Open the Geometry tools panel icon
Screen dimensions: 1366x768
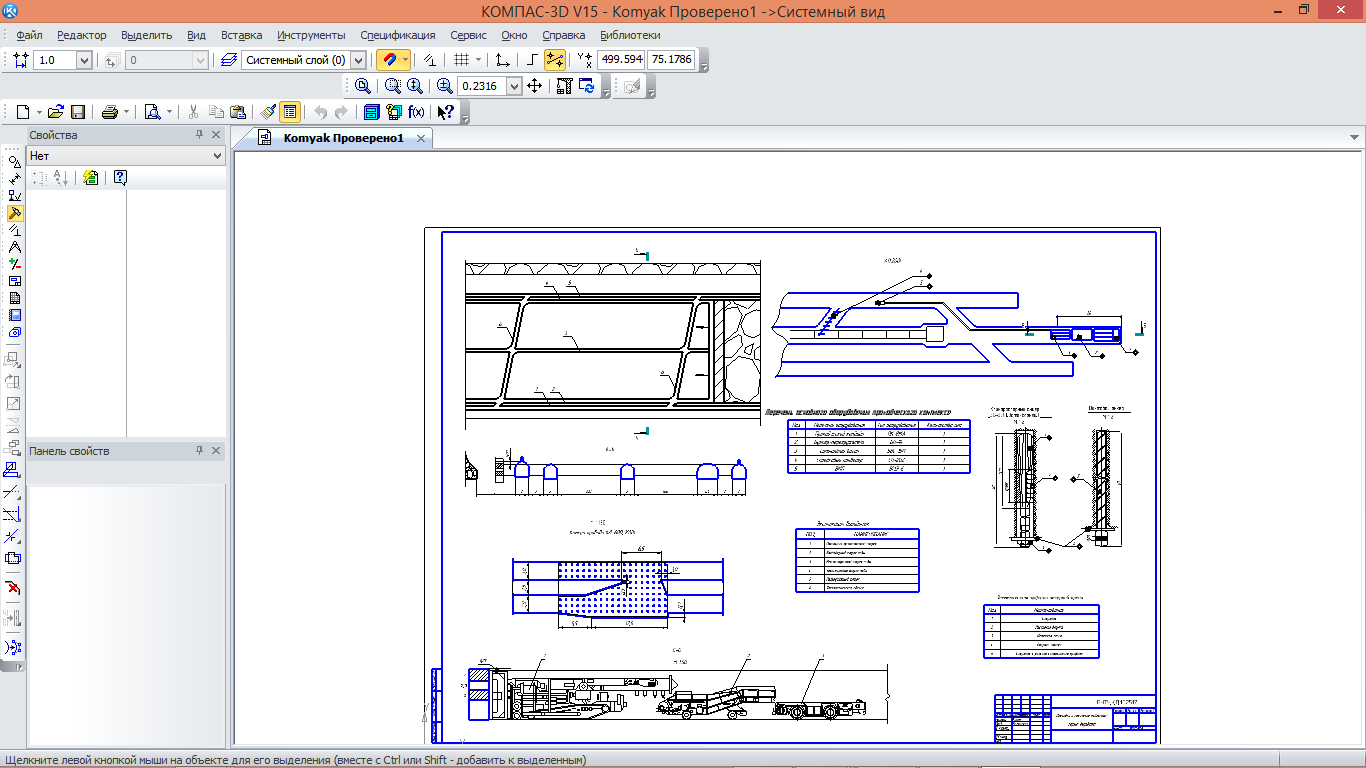pos(15,162)
